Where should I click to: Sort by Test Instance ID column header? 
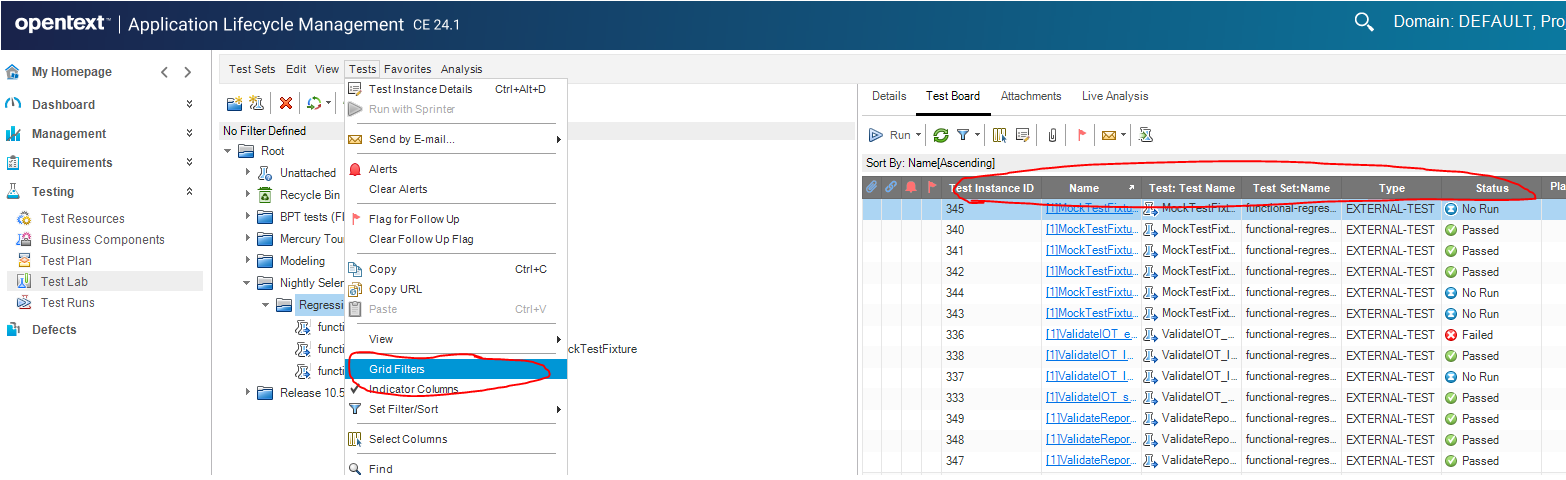tap(991, 188)
